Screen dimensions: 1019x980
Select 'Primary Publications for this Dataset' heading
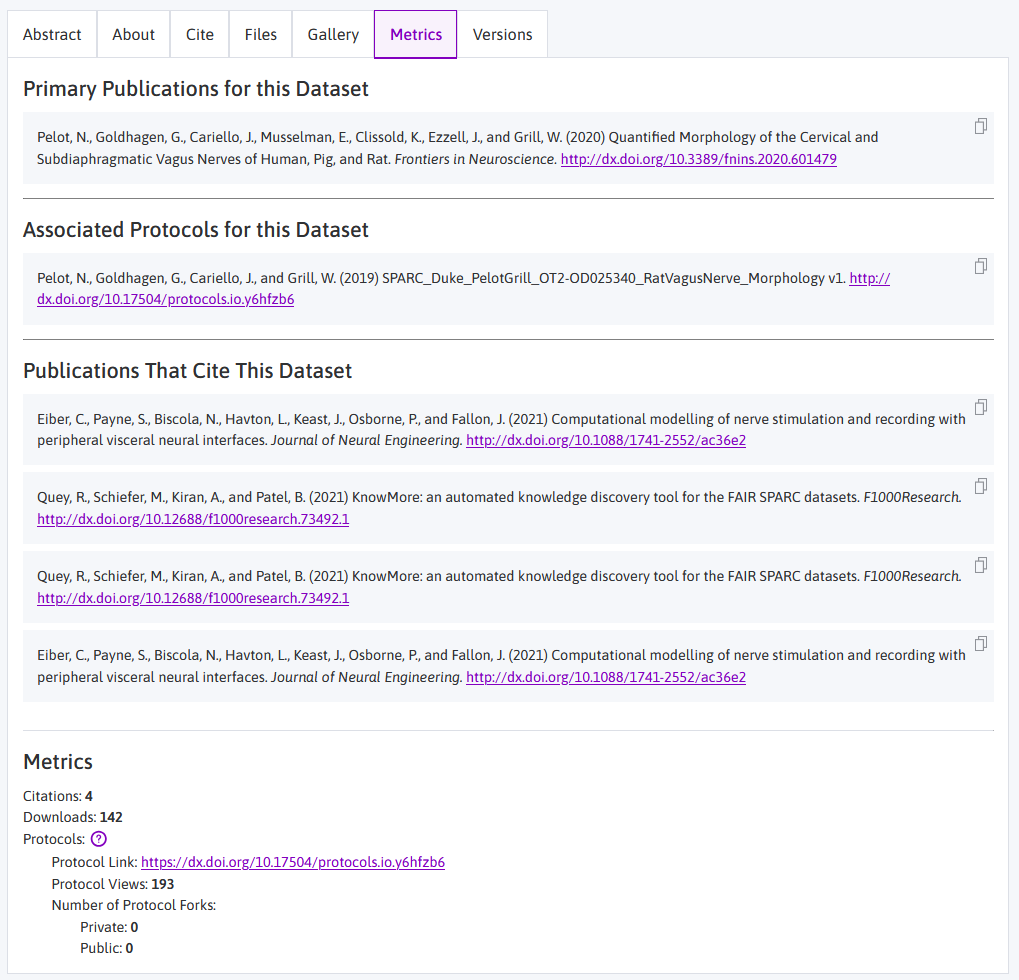[196, 88]
